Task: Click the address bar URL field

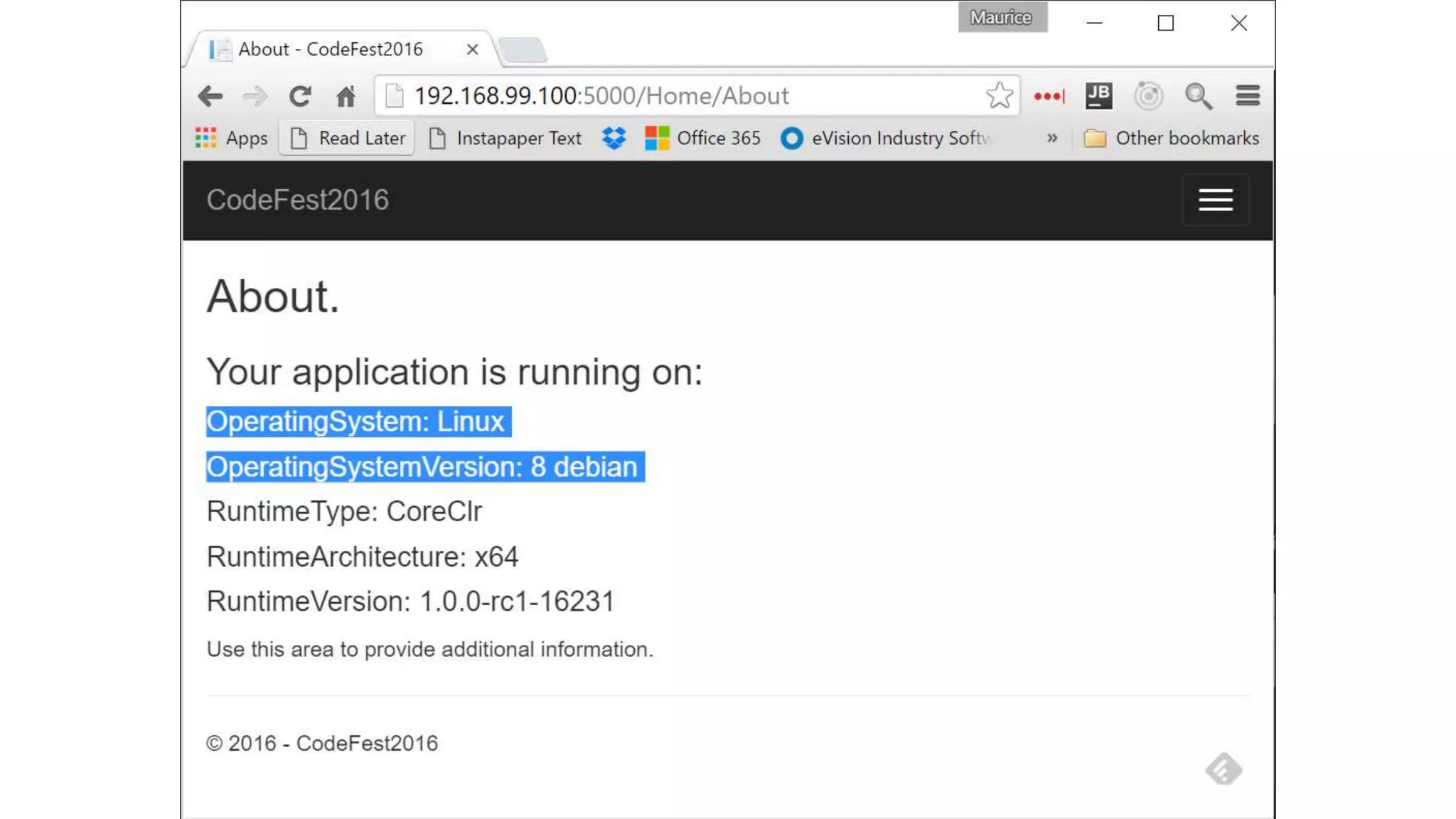Action: click(x=682, y=96)
